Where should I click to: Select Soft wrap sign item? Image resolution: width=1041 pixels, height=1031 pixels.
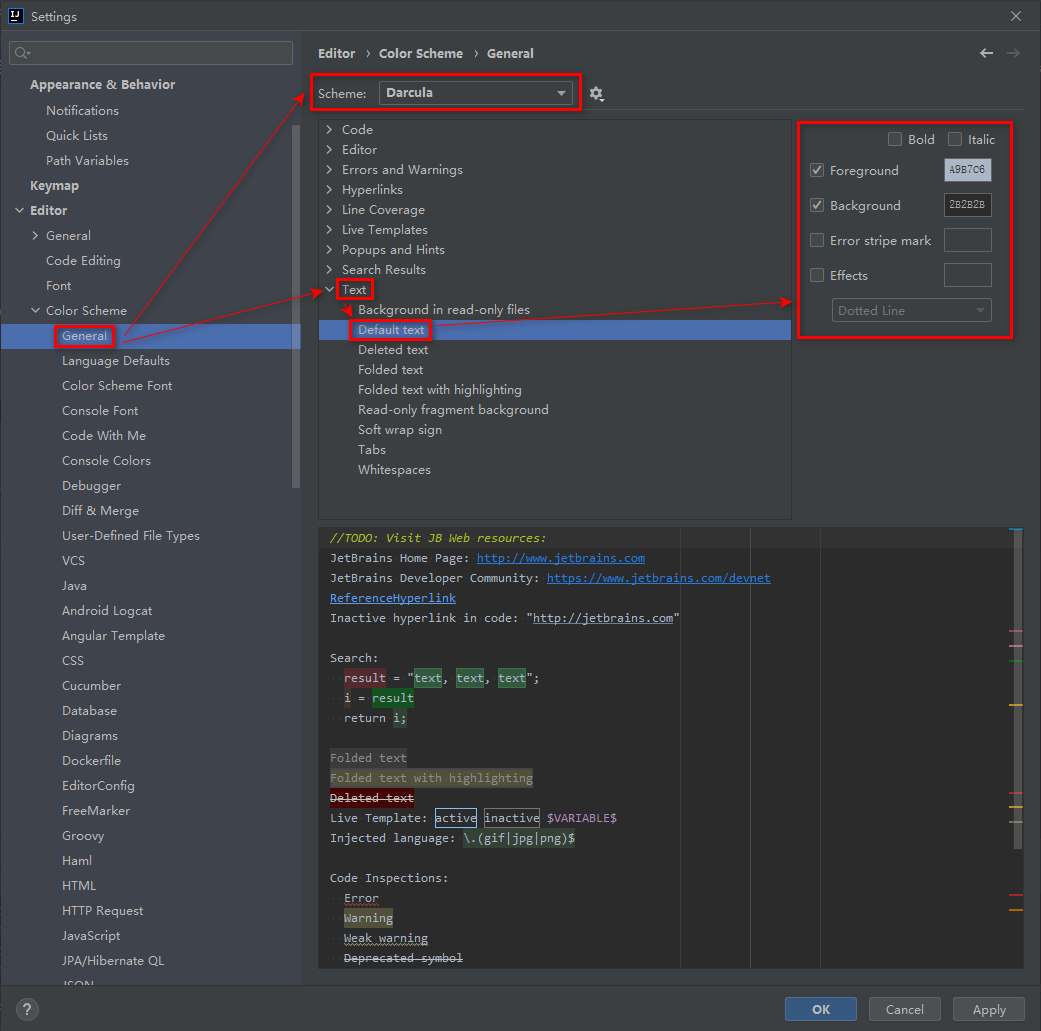coord(400,430)
